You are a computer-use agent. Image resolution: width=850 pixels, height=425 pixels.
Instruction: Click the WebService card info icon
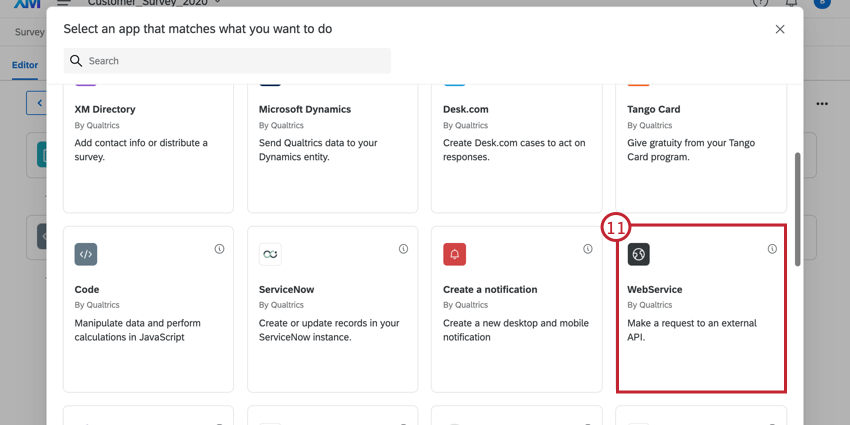(772, 249)
